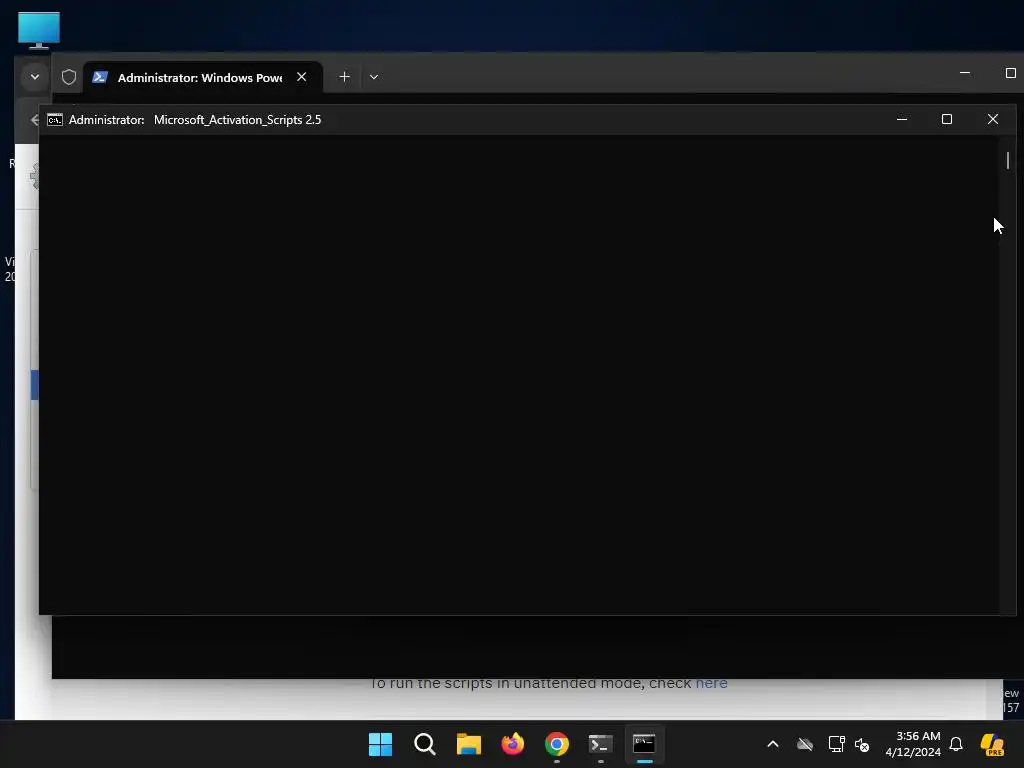Screen dimensions: 1024x768
Task: Open the Copilot preview icon
Action: click(x=992, y=744)
